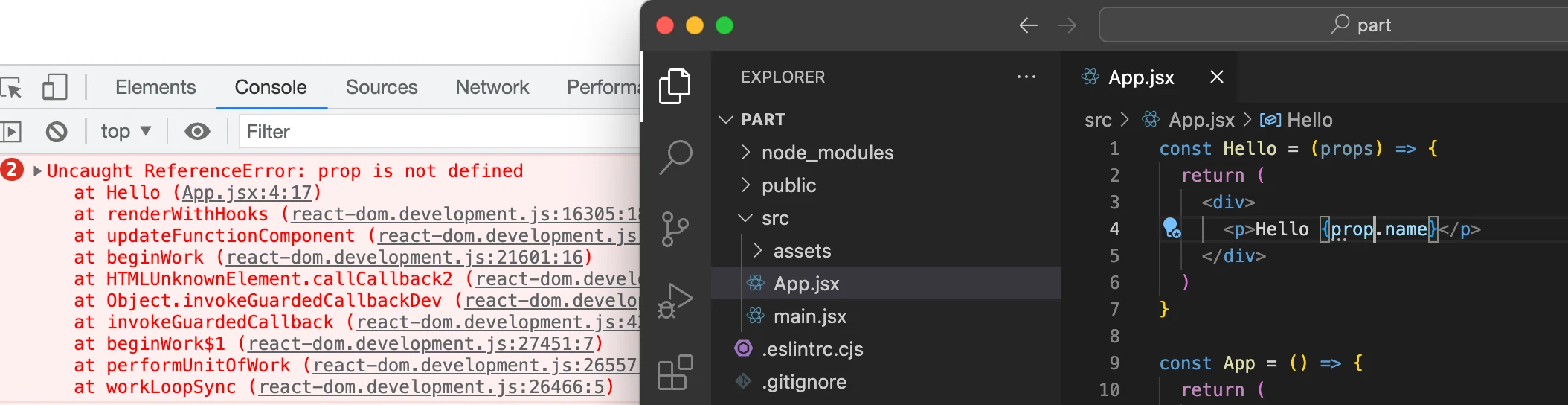Go back with VS Code navigation arrow
This screenshot has width=1568, height=405.
coord(1029,25)
